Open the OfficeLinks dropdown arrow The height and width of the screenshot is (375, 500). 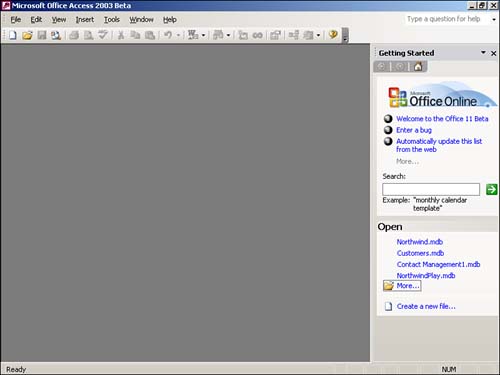click(203, 35)
